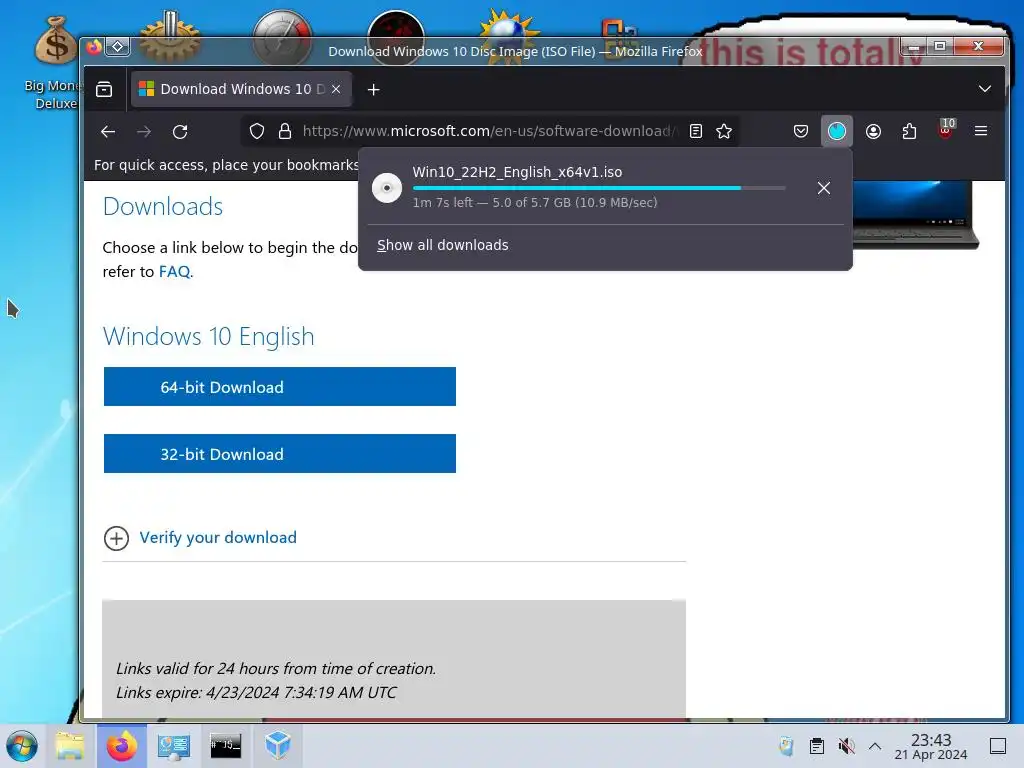Open Firefox account icon
The height and width of the screenshot is (768, 1024).
click(x=873, y=131)
